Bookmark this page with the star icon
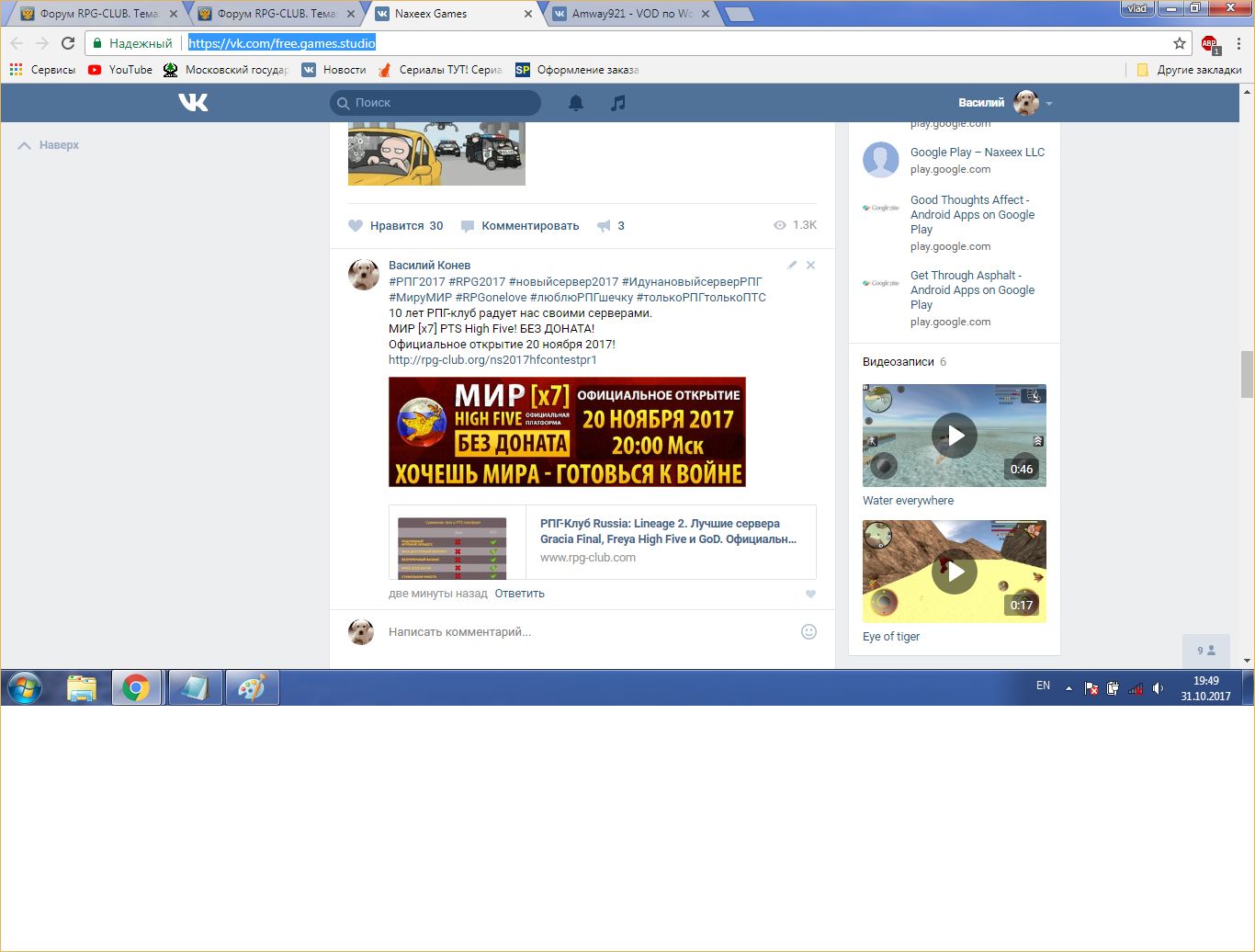The width and height of the screenshot is (1255, 952). pos(1180,43)
